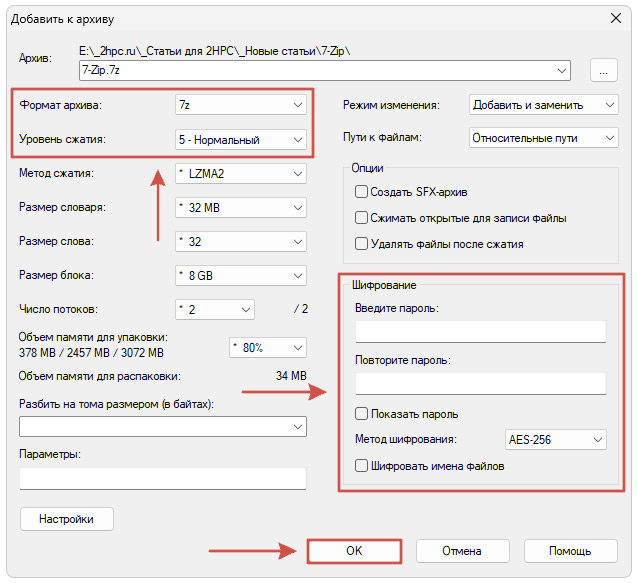Open the word size dropdown showing 32
The width and height of the screenshot is (637, 583).
pos(240,242)
